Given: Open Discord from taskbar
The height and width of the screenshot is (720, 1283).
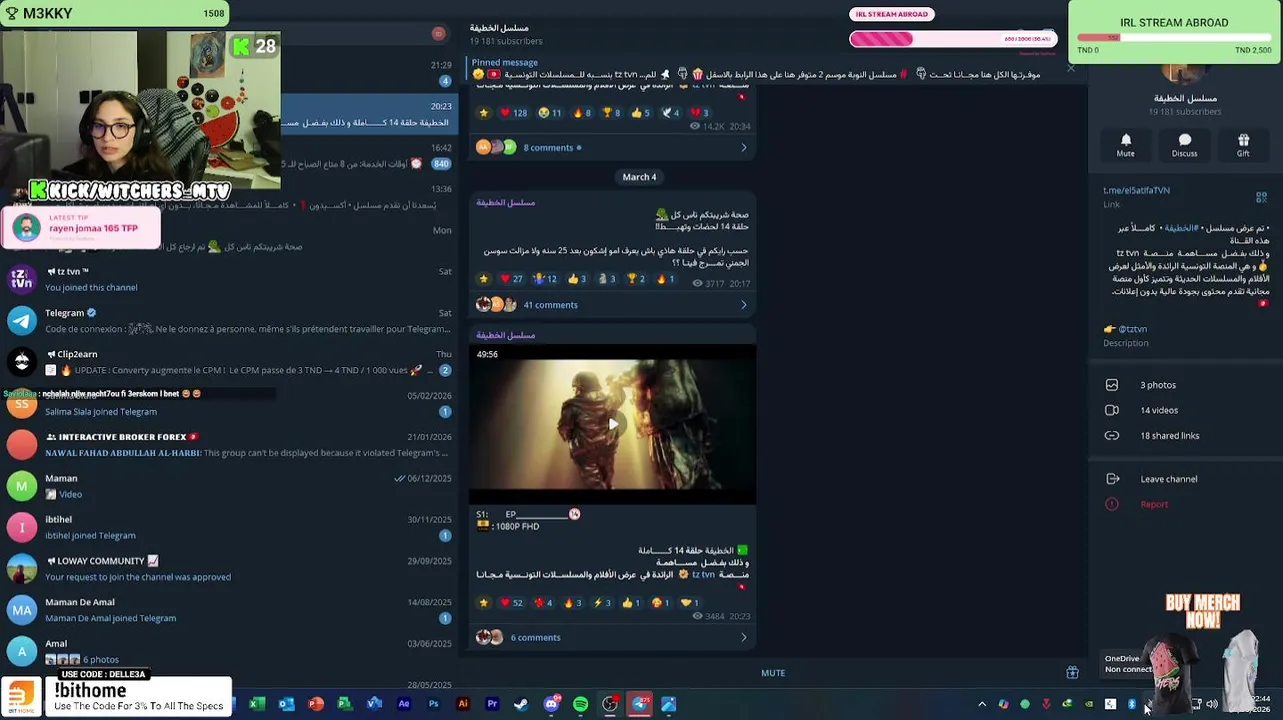Looking at the screenshot, I should click(551, 704).
